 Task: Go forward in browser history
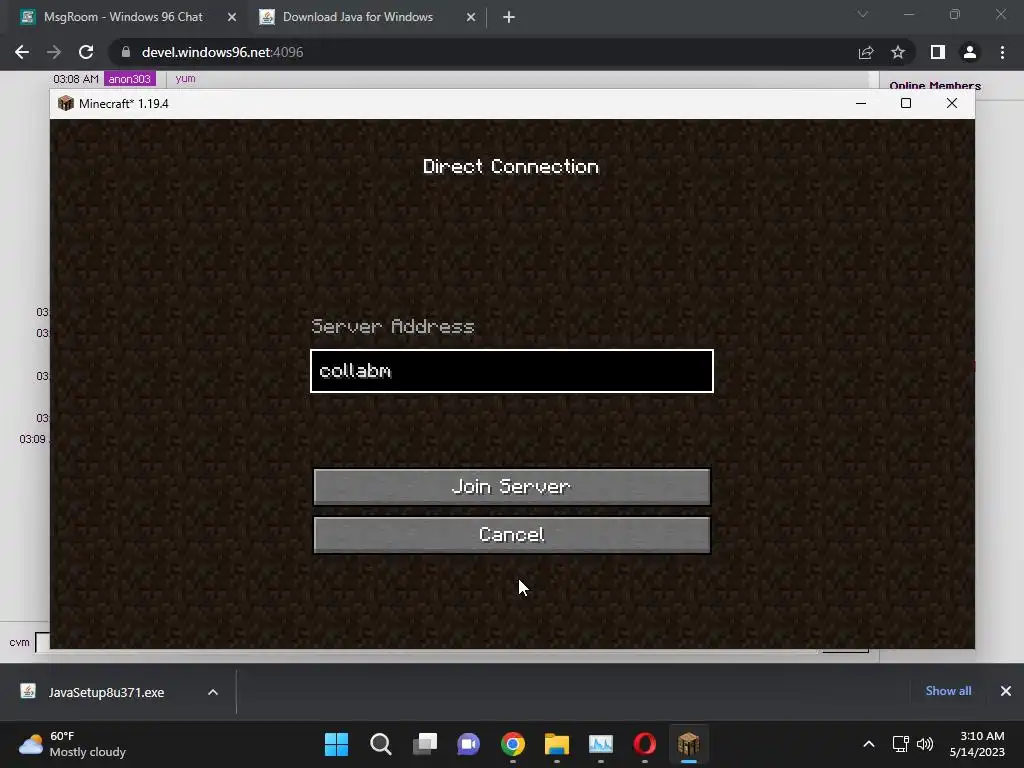(54, 52)
